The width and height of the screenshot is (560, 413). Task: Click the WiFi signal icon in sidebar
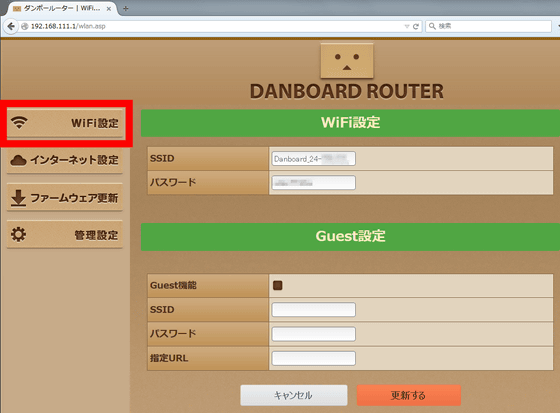[19, 123]
